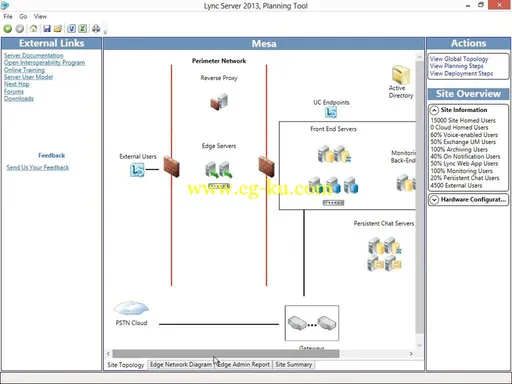
Task: Select the Edge Servers icon
Action: (219, 169)
